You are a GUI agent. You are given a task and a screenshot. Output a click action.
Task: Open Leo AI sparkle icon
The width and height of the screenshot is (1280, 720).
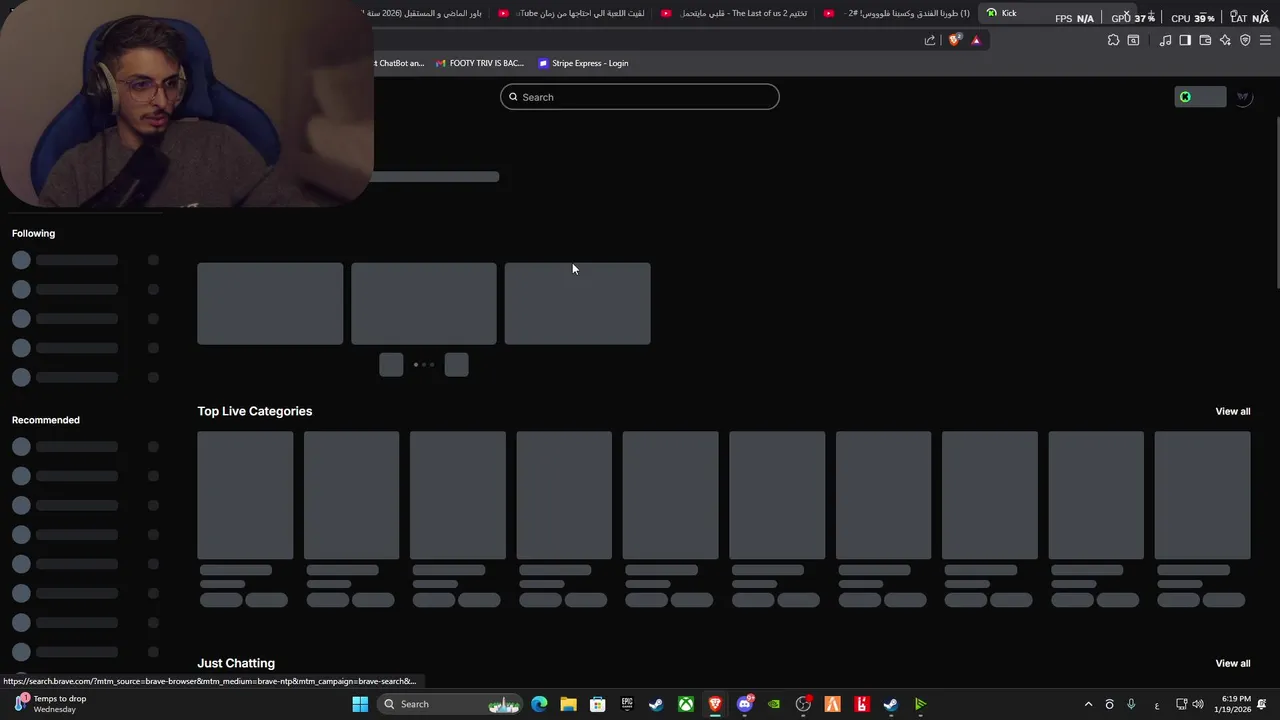click(x=1225, y=40)
